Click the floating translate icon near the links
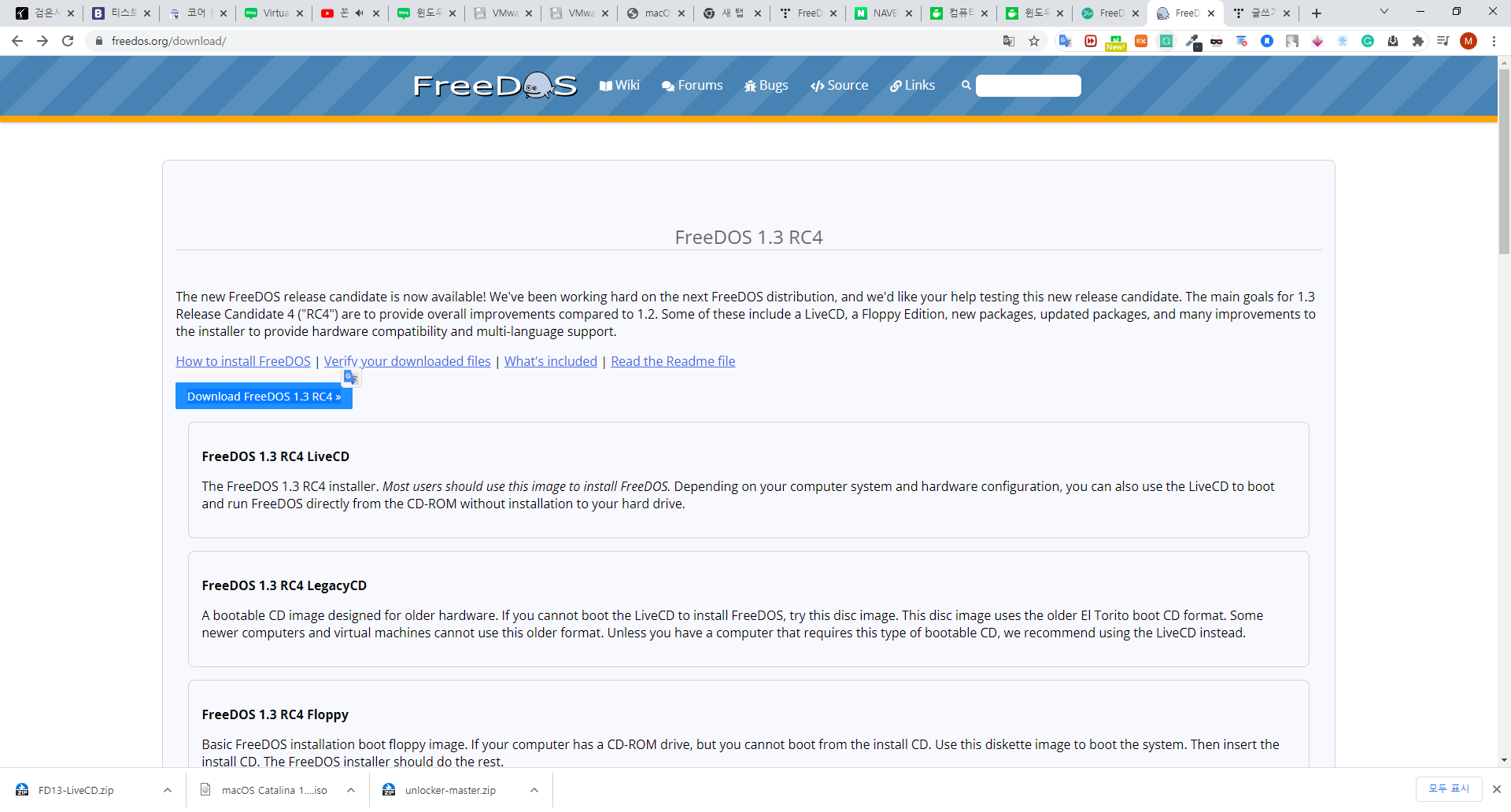The width and height of the screenshot is (1511, 812). click(x=351, y=378)
